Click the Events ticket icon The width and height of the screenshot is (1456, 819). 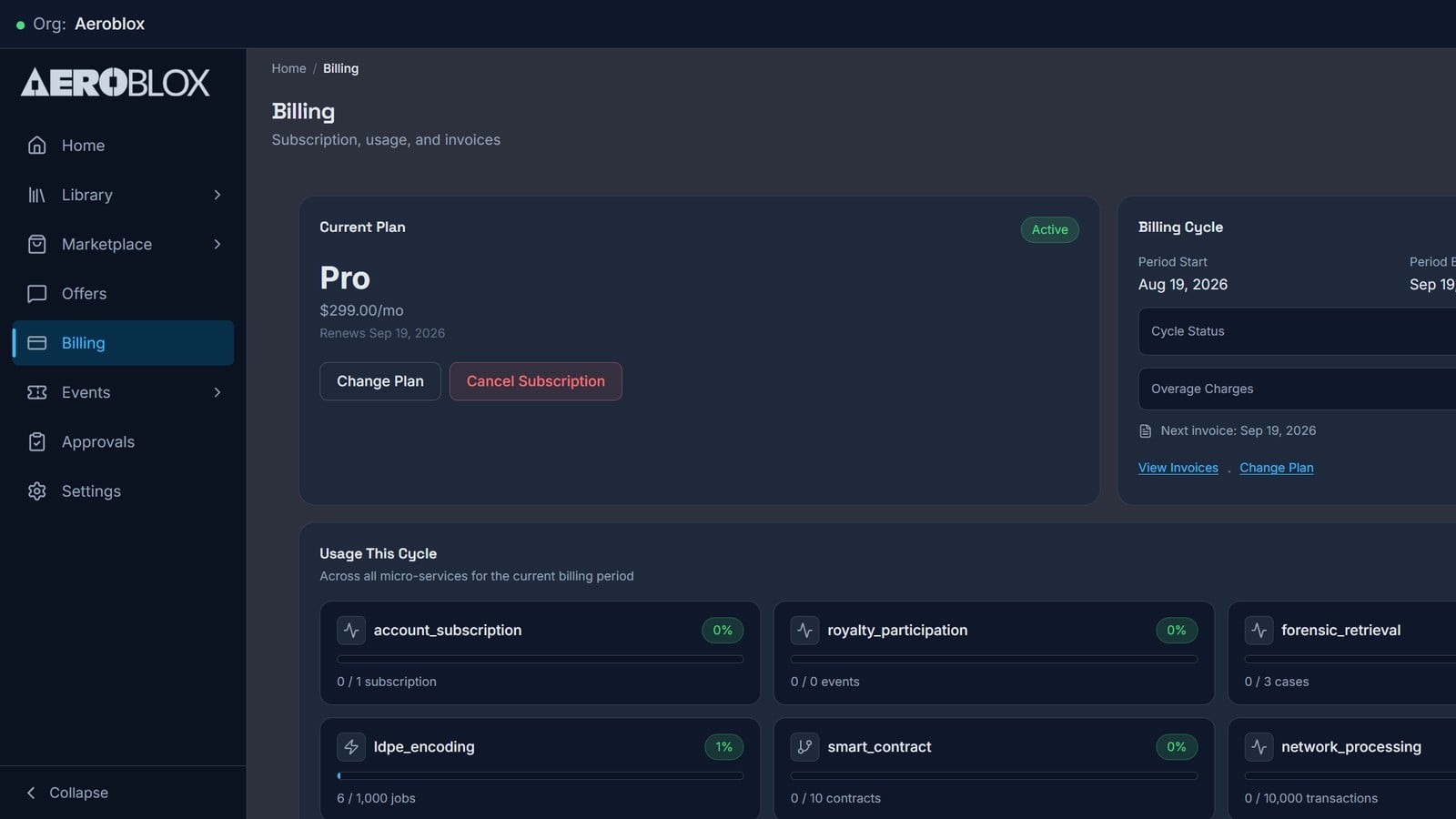(x=36, y=392)
